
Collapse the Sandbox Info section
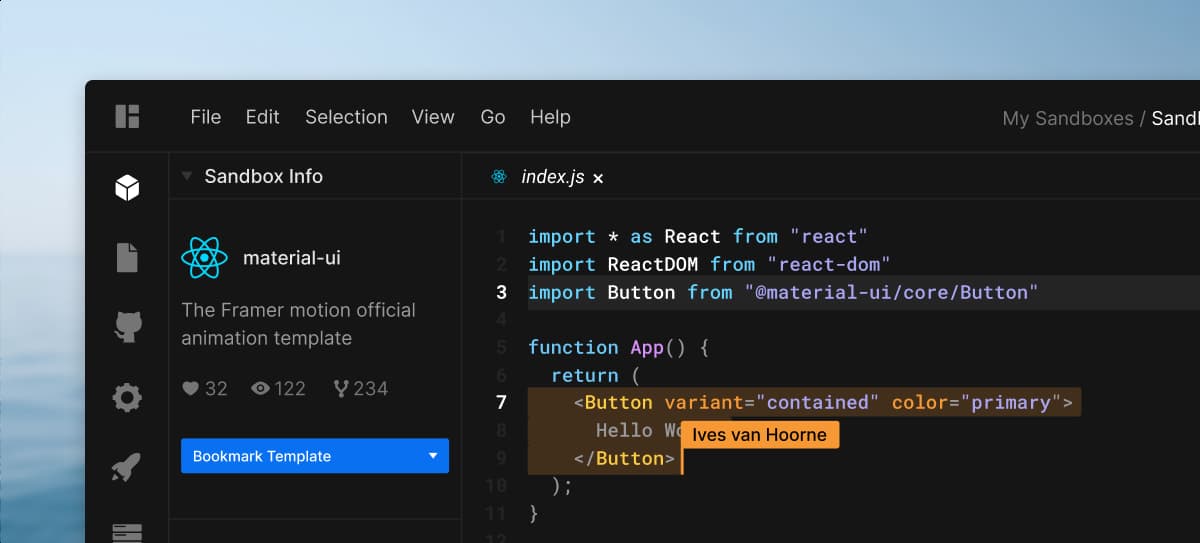[186, 176]
